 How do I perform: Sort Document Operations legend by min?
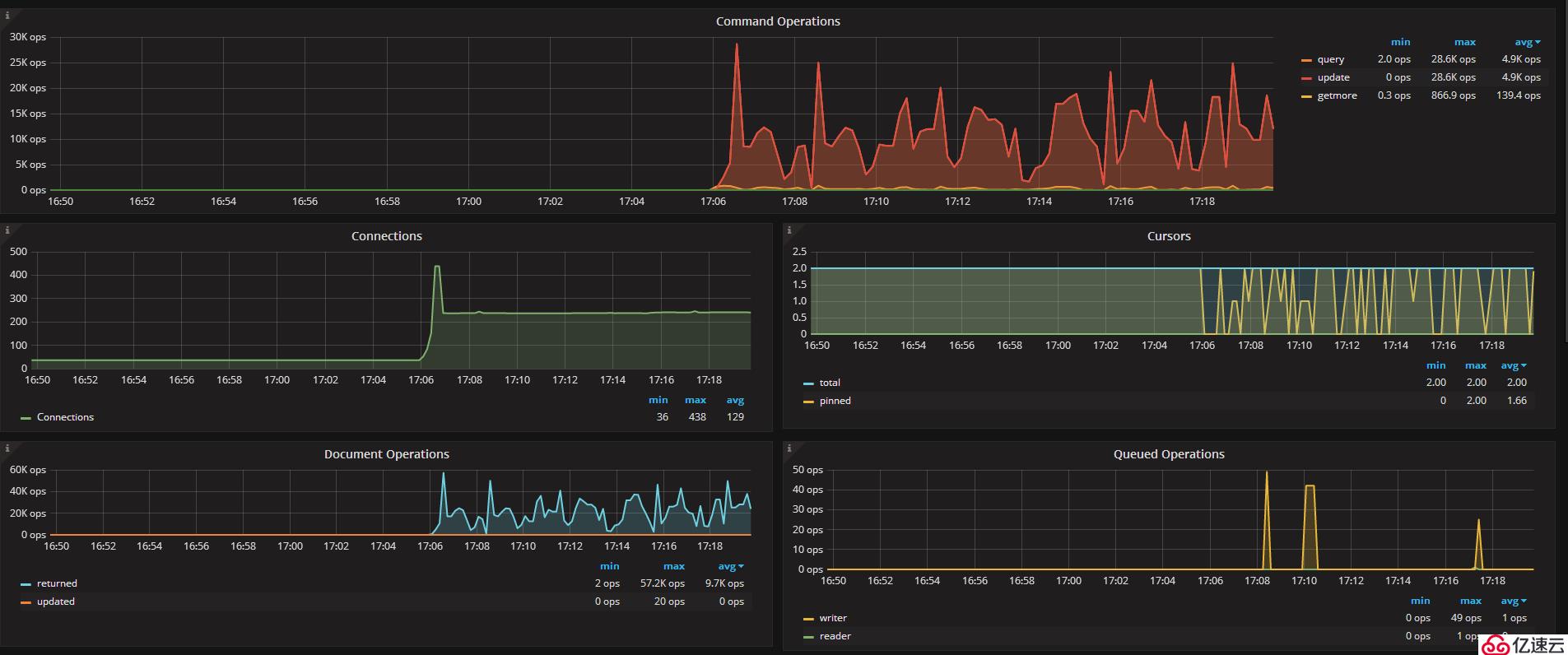(610, 566)
